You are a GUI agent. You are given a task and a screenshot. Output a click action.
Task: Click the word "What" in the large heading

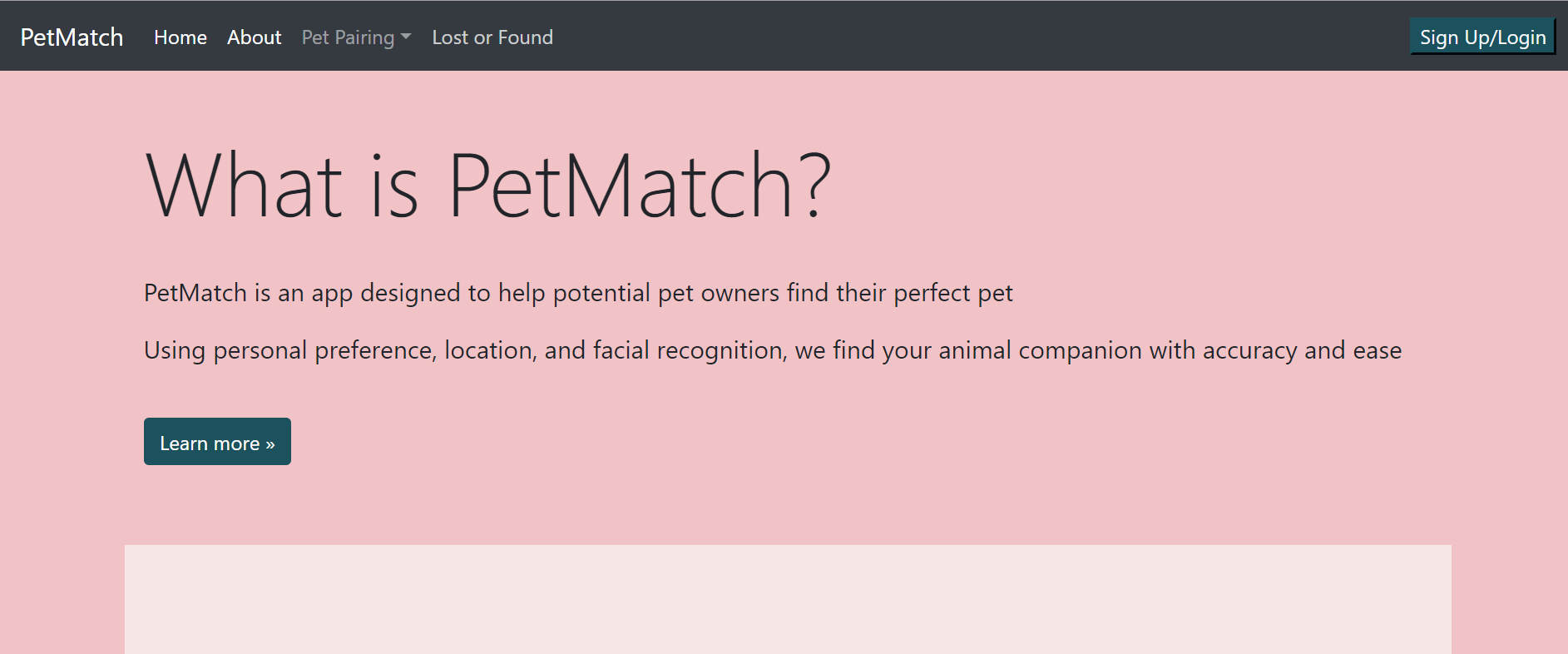[244, 186]
